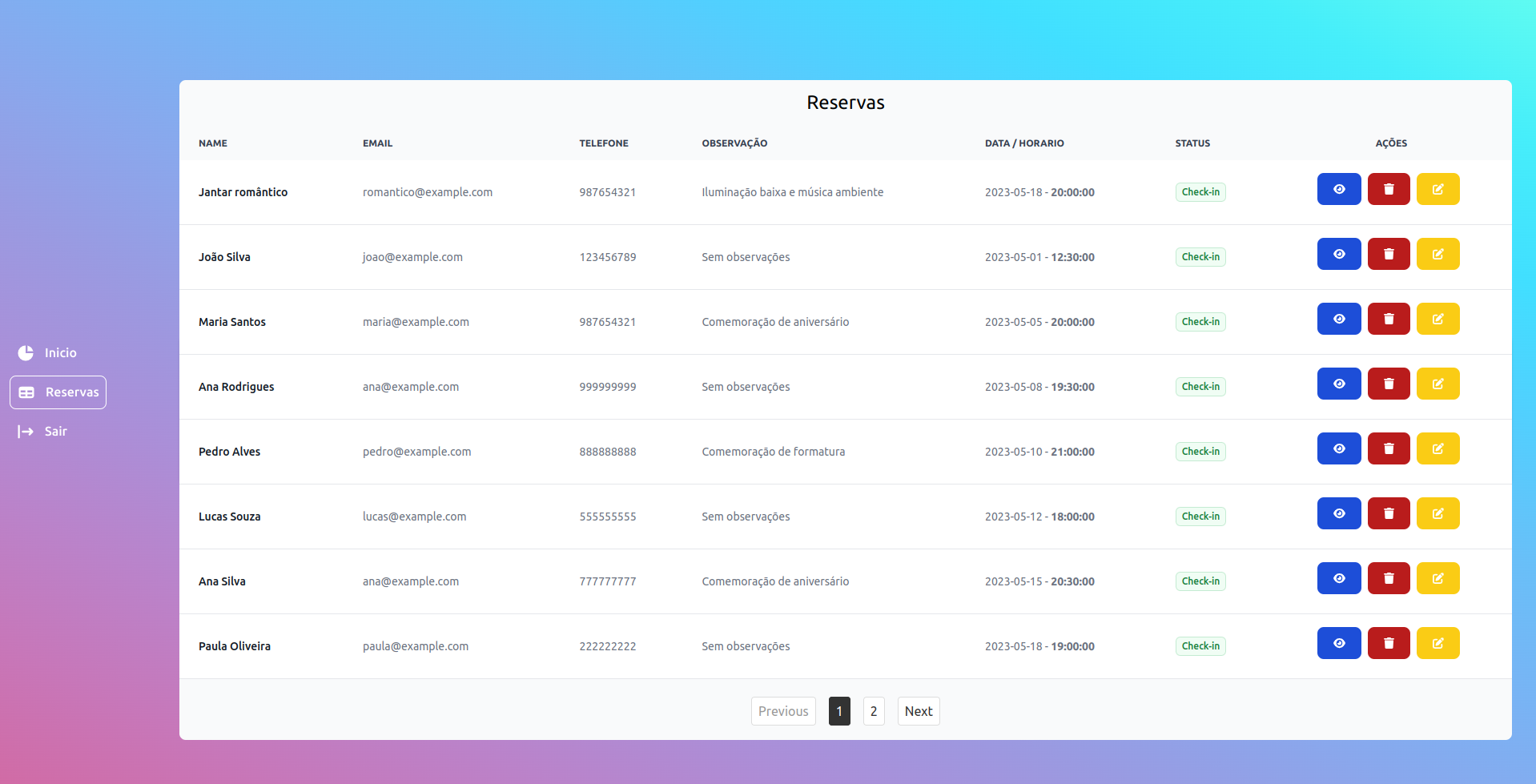The image size is (1536, 784).
Task: Select page 1 in pagination
Action: (839, 711)
